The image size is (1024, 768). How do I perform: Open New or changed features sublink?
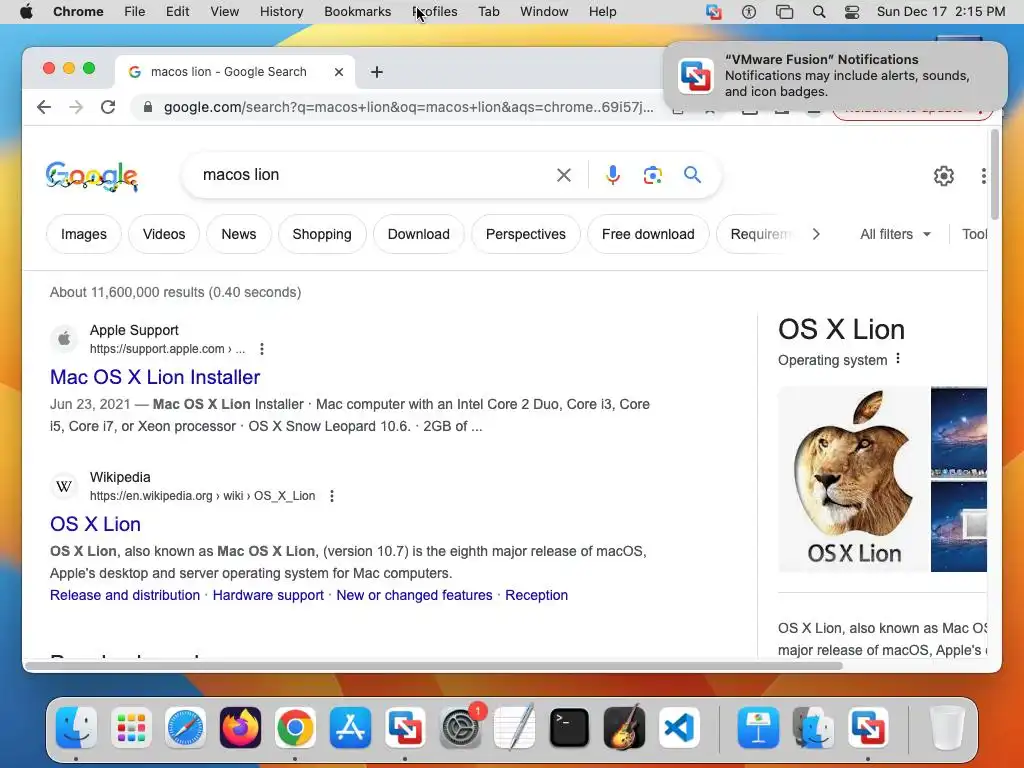coord(414,596)
